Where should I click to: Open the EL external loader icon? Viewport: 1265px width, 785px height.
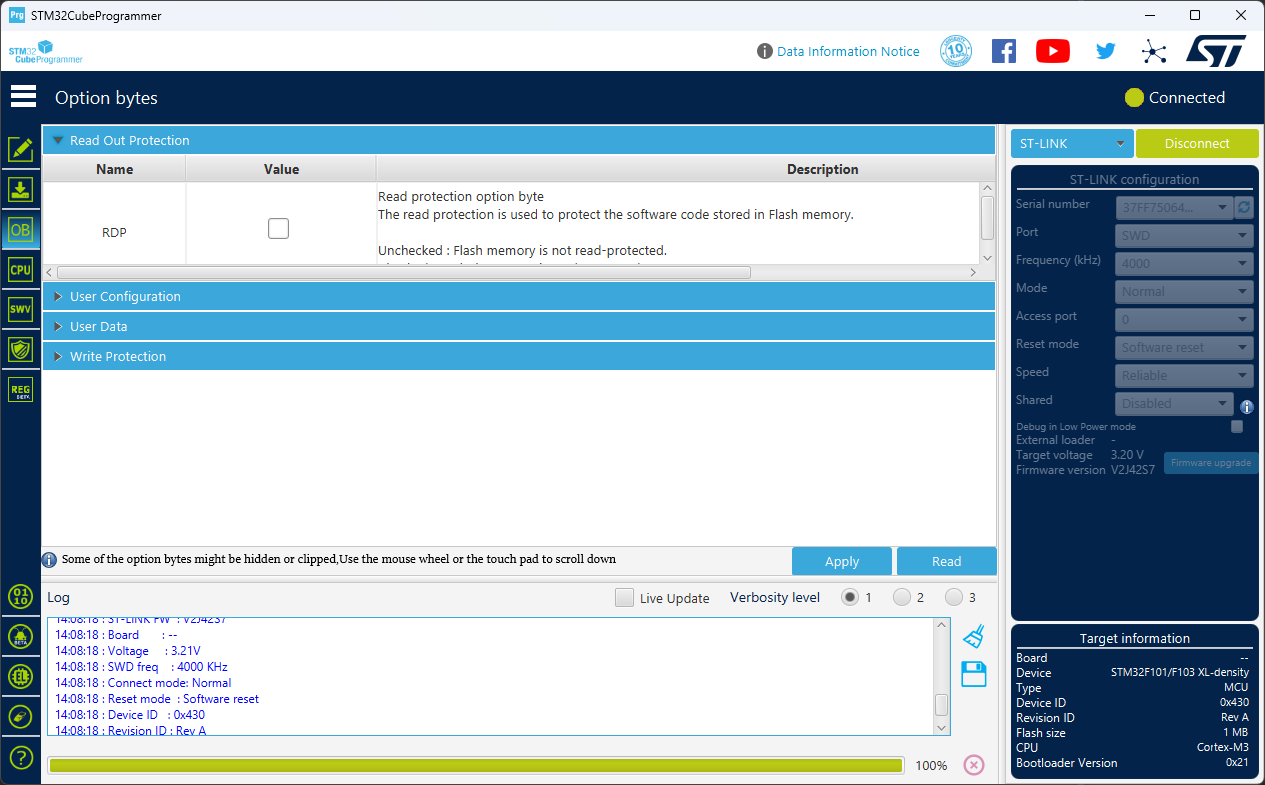tap(21, 677)
